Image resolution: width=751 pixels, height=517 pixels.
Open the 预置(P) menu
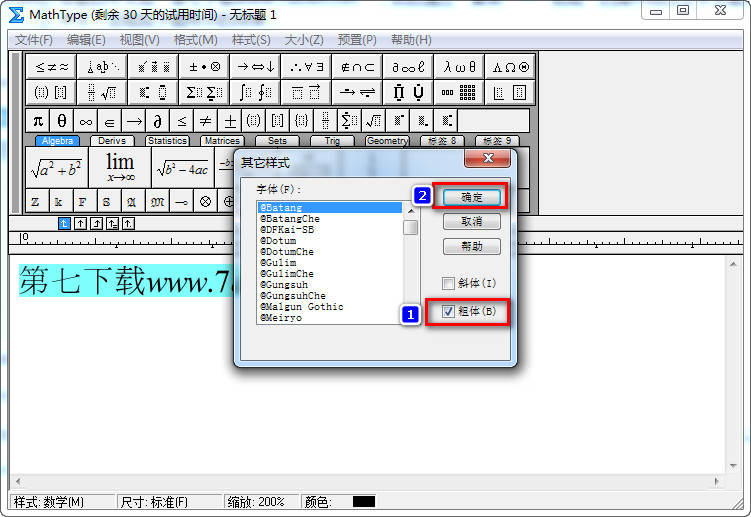click(357, 40)
